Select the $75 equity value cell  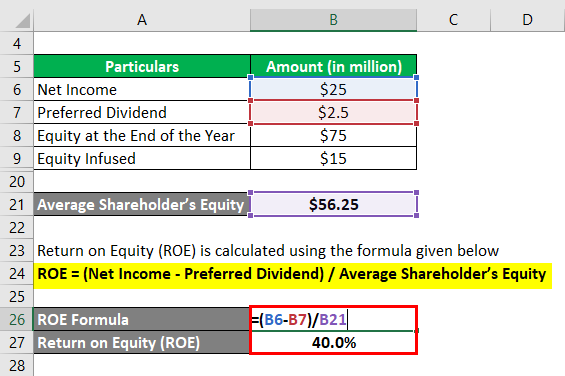click(333, 136)
